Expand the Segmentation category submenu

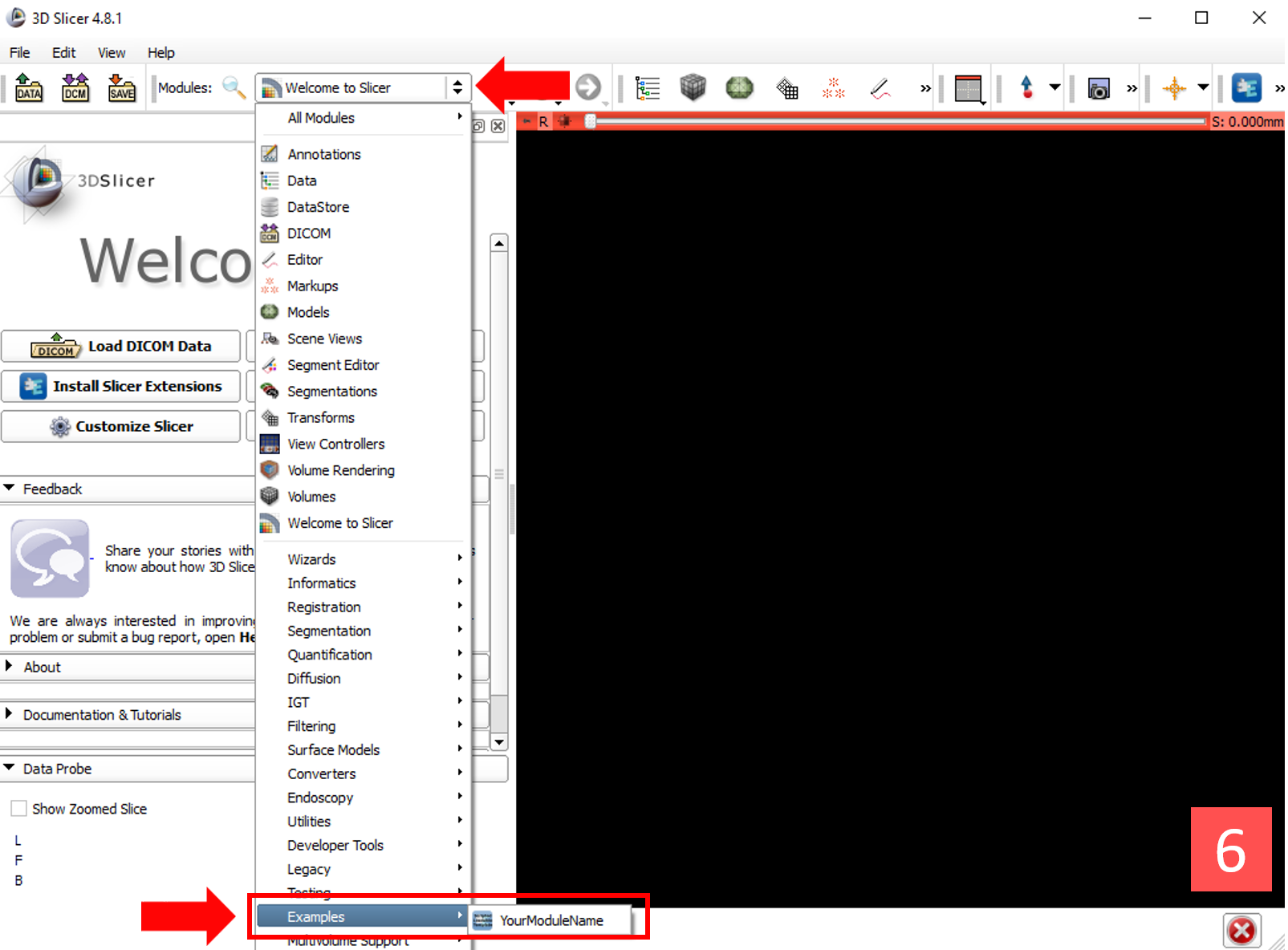(363, 631)
